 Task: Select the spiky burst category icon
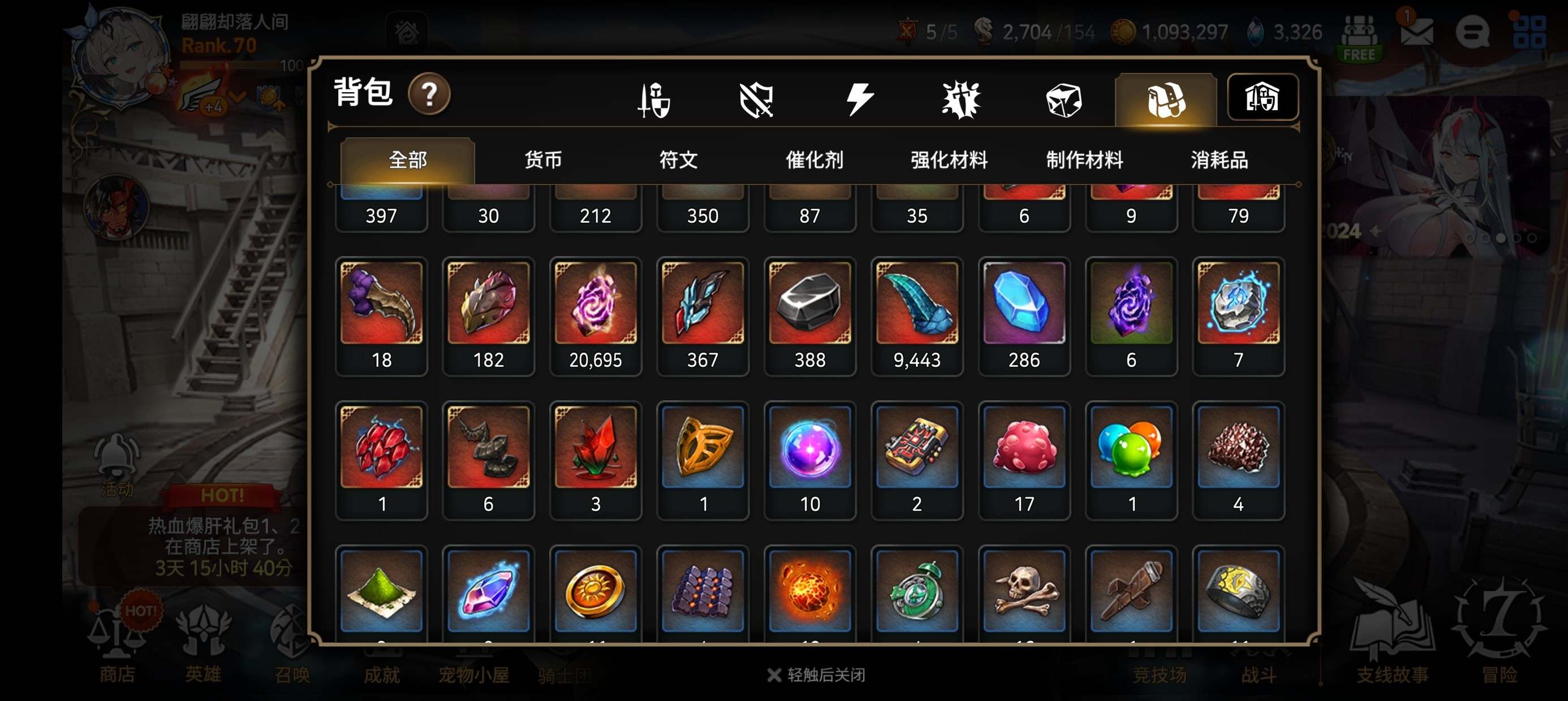coord(961,100)
